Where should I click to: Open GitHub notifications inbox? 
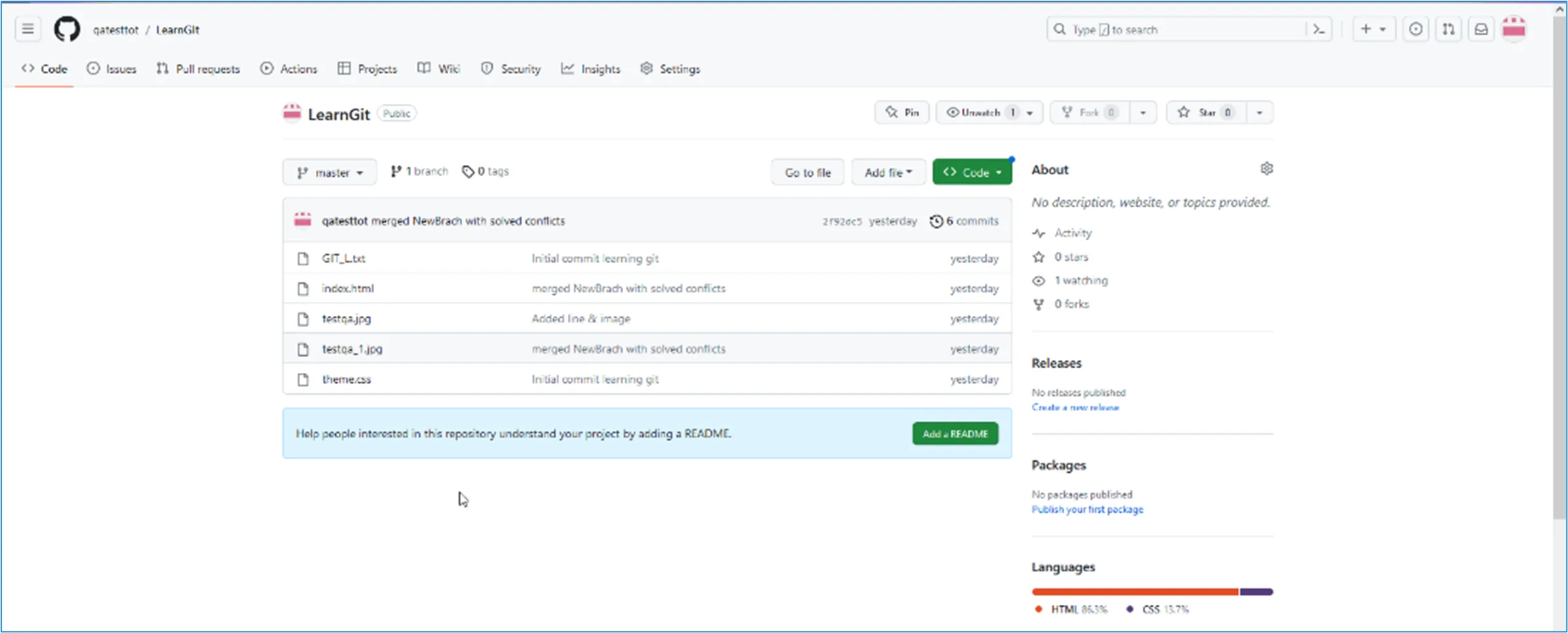1481,29
